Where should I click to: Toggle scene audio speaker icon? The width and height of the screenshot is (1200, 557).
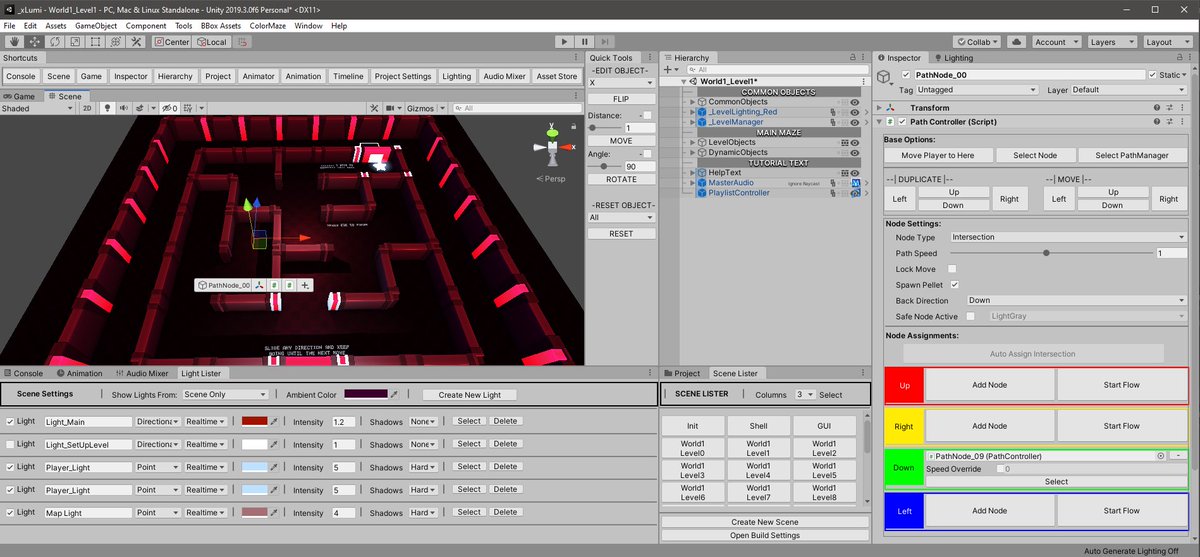tap(125, 108)
